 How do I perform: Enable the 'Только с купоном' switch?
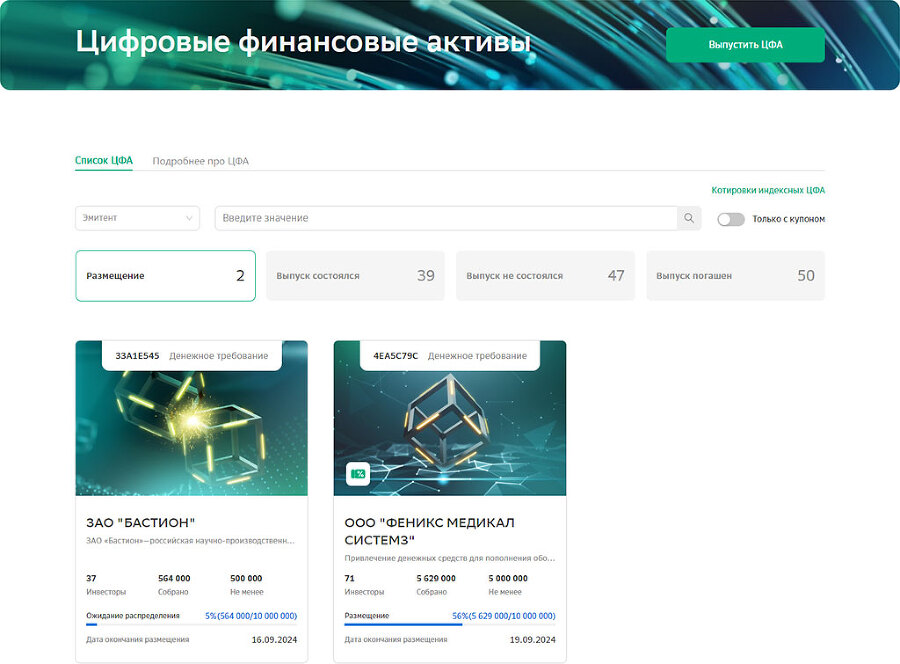[731, 217]
